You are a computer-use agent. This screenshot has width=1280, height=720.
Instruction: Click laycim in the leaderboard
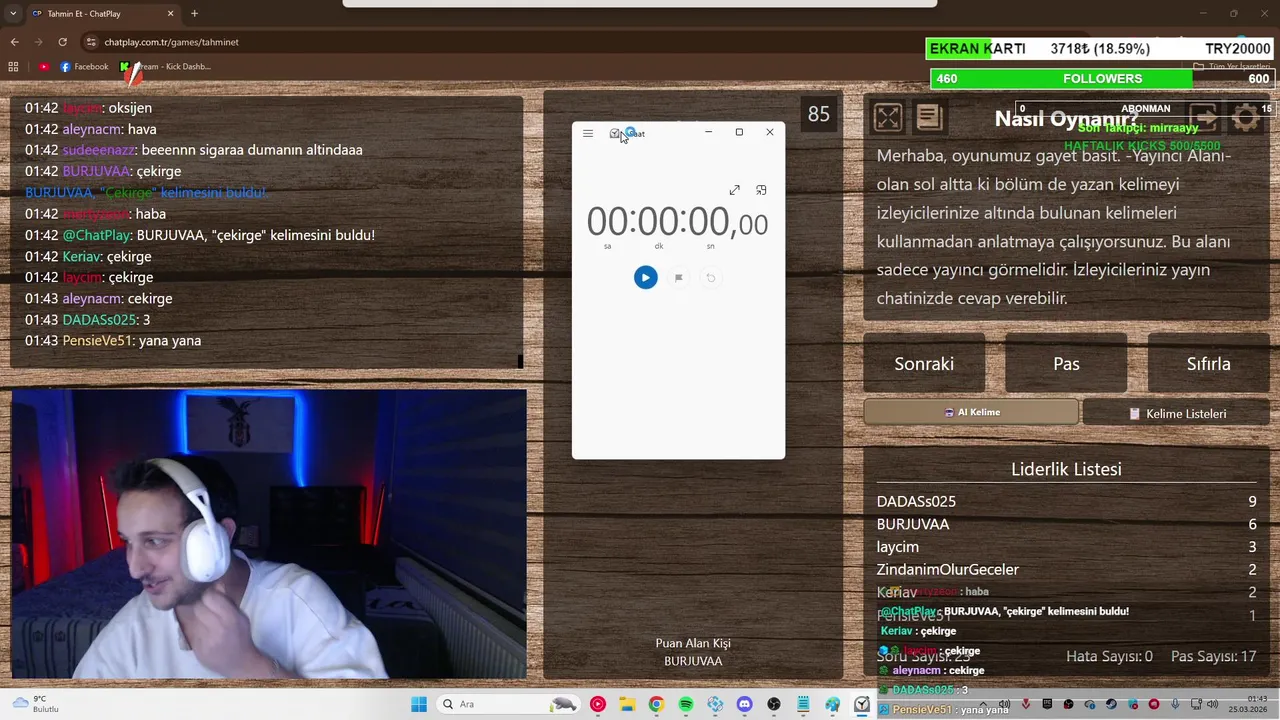[898, 547]
